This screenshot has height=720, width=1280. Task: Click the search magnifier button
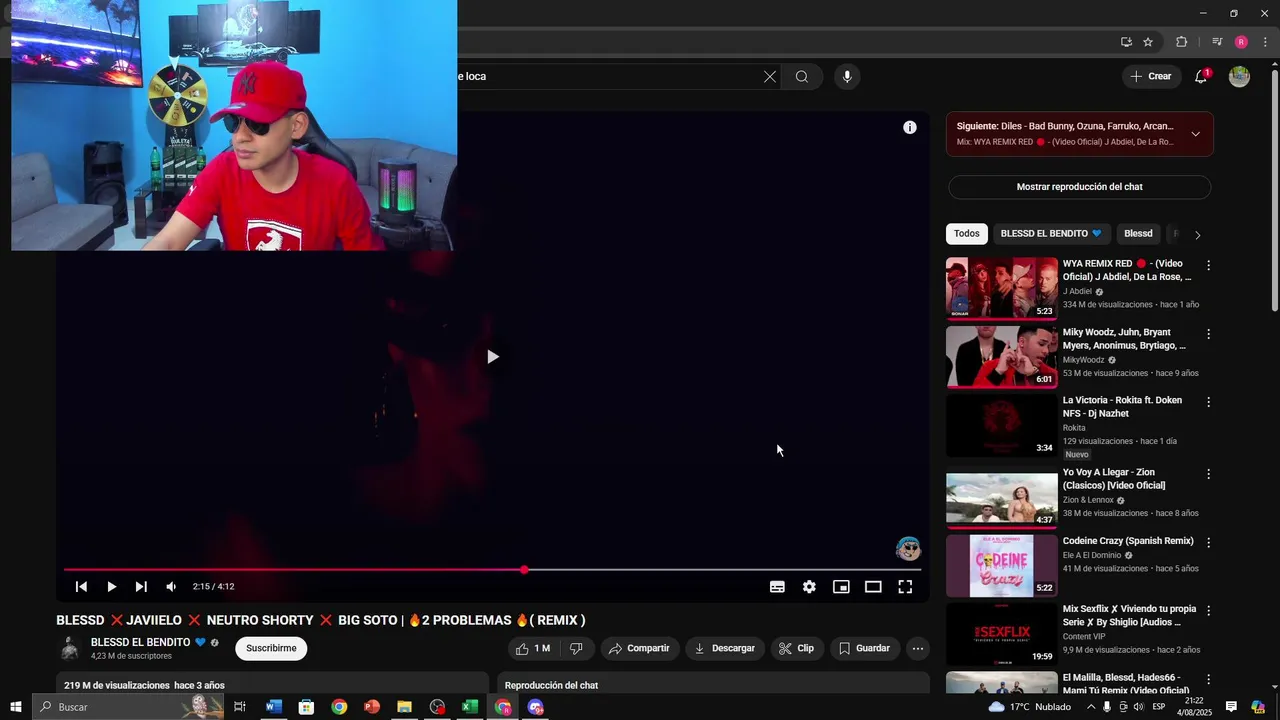(802, 77)
